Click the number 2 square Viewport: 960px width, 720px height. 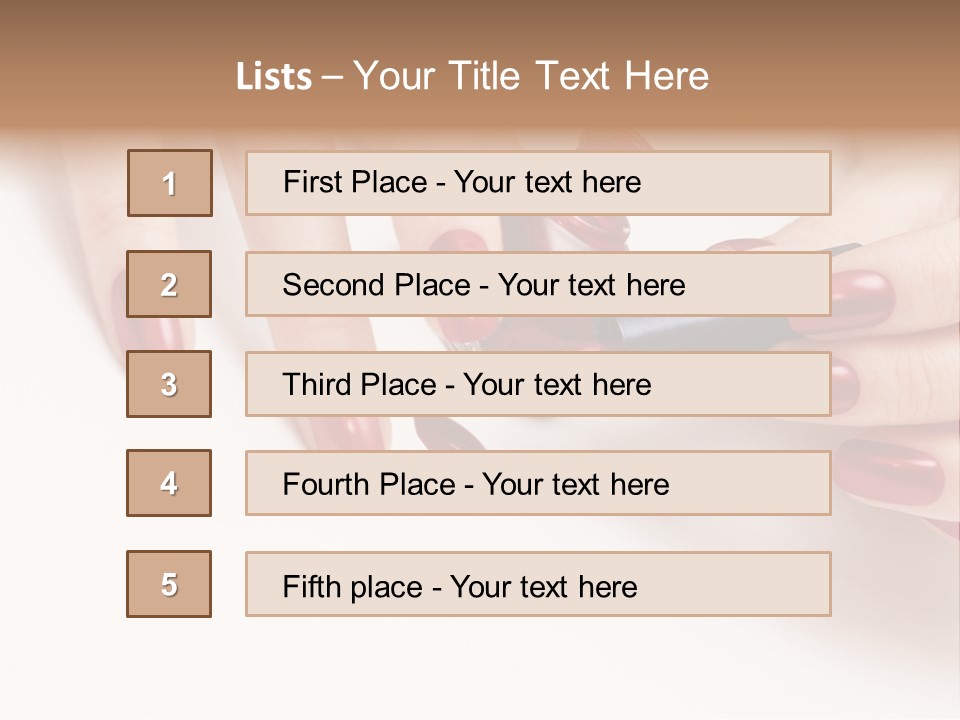tap(169, 284)
